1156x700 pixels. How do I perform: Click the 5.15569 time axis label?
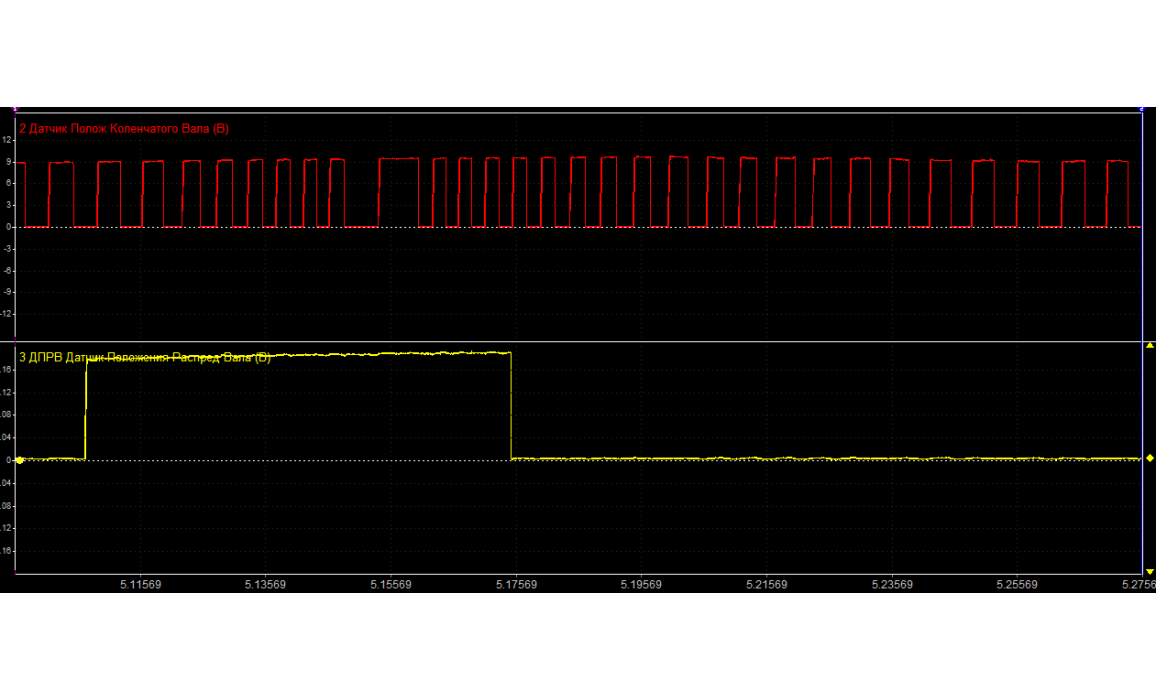click(x=390, y=585)
